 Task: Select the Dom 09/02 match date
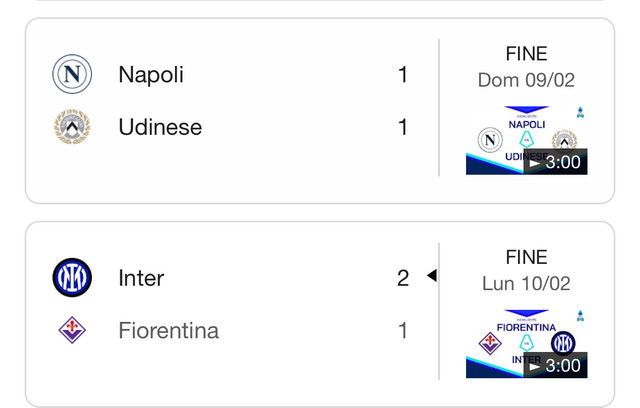pos(527,80)
